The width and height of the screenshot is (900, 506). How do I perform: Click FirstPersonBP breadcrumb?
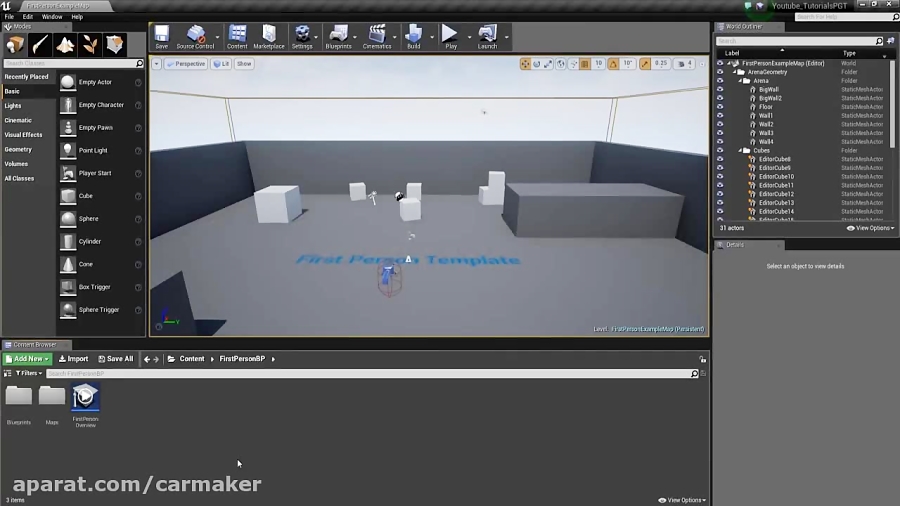click(x=242, y=359)
